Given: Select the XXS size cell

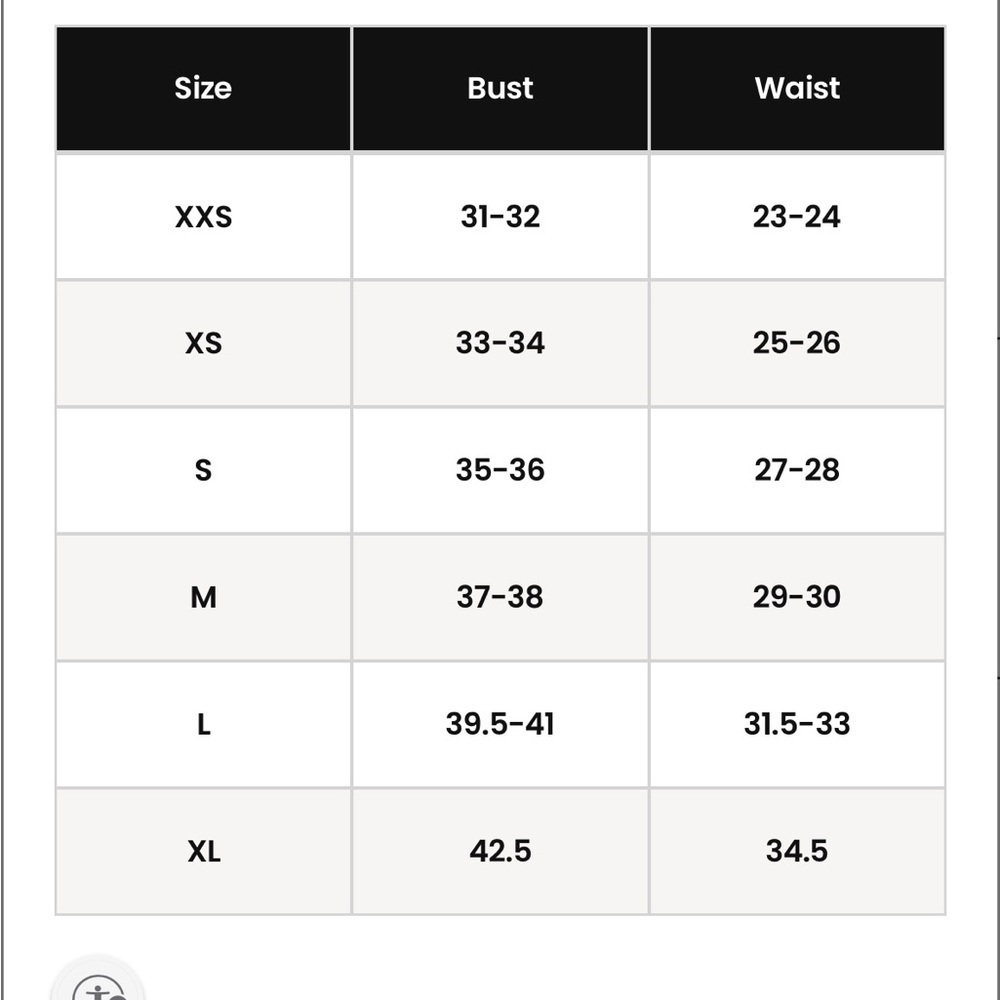Looking at the screenshot, I should [x=203, y=217].
